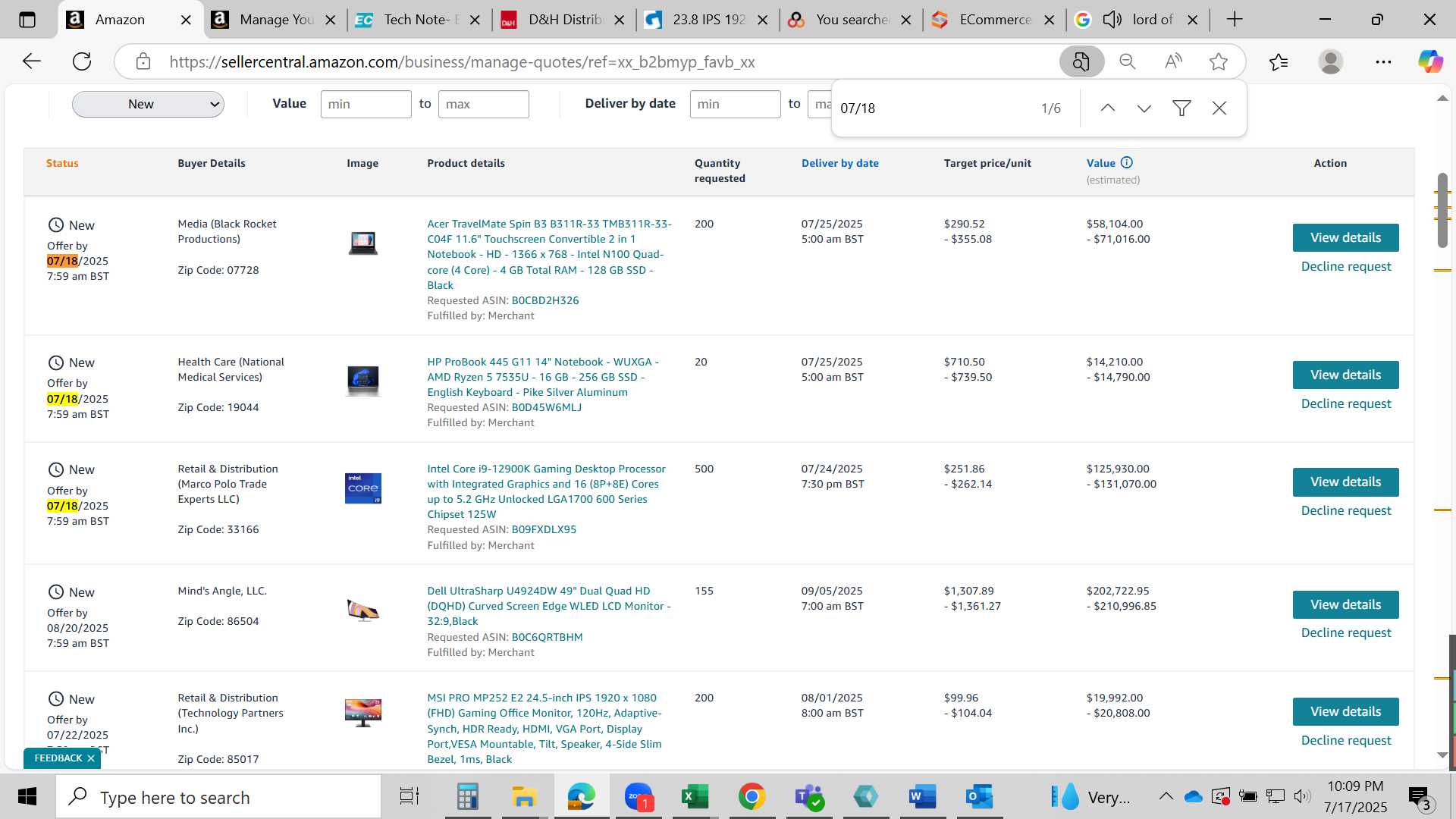This screenshot has width=1456, height=819.
Task: Open Google Chrome from taskbar
Action: click(x=752, y=797)
